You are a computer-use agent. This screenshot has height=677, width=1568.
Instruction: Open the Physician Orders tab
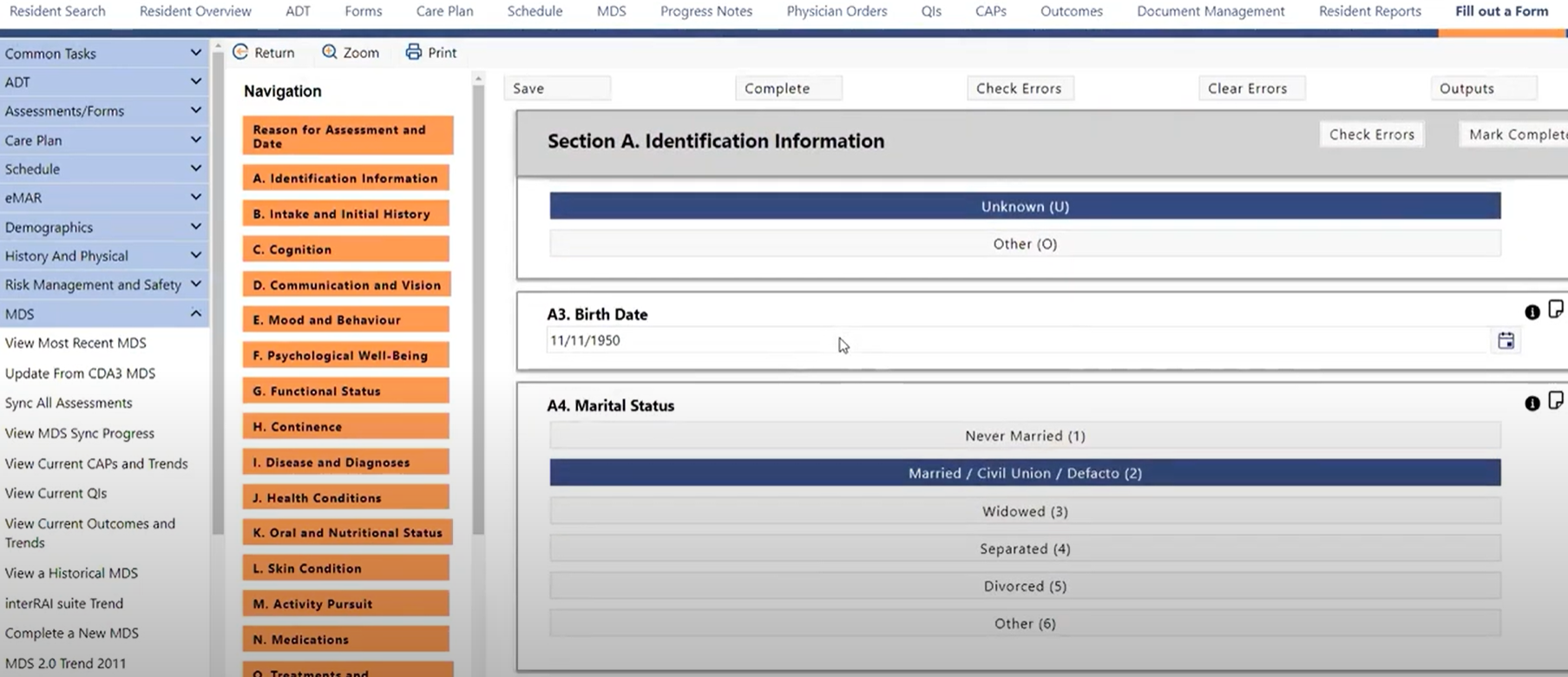pos(836,11)
